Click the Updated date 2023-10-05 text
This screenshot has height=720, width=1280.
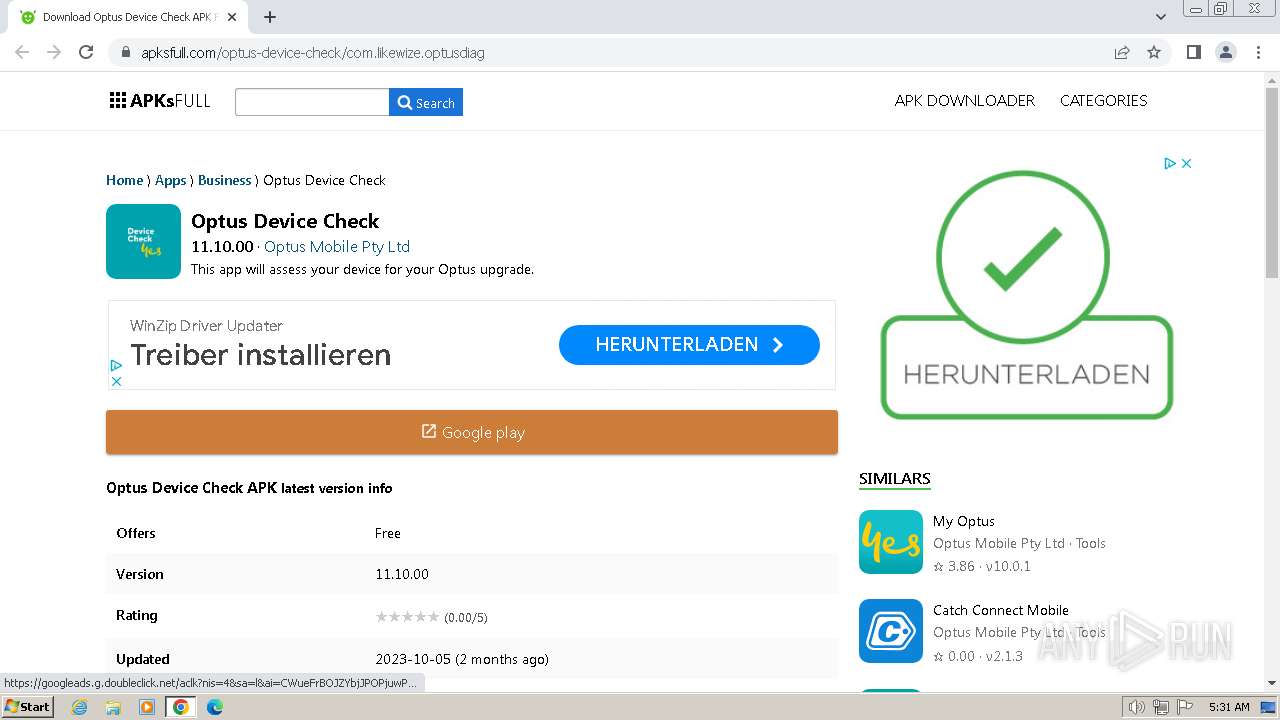tap(462, 659)
